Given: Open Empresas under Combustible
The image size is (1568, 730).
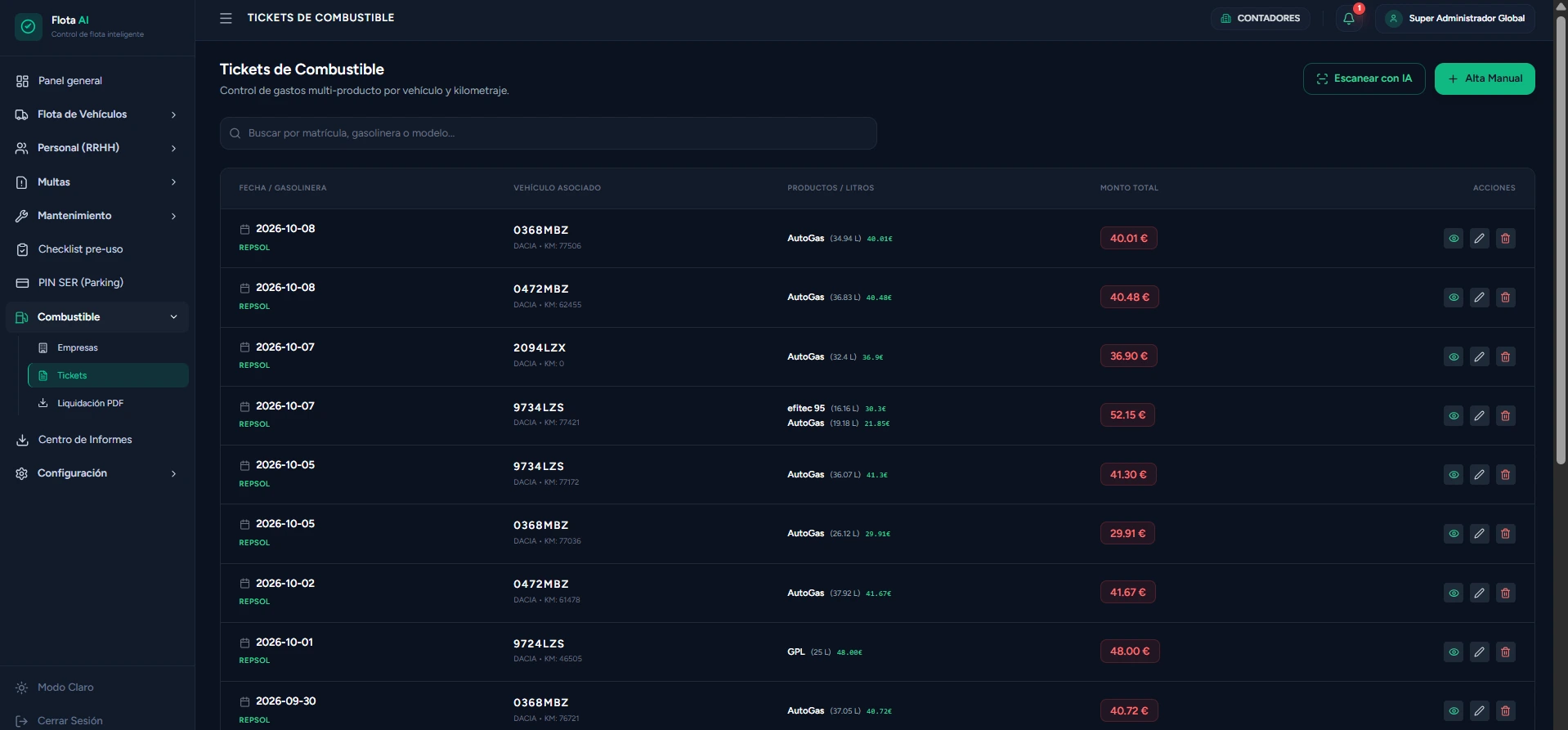Looking at the screenshot, I should [108, 348].
